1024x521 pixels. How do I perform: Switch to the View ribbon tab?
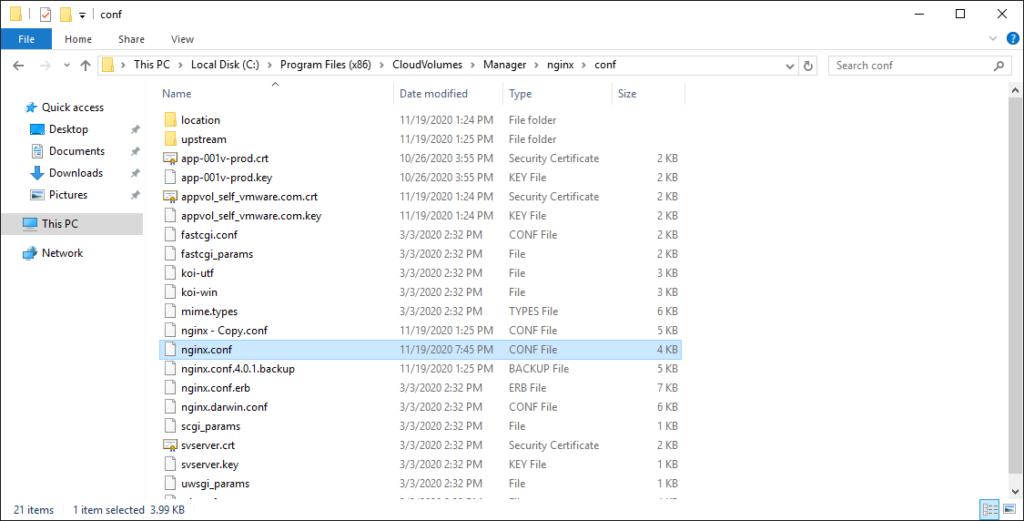point(182,39)
